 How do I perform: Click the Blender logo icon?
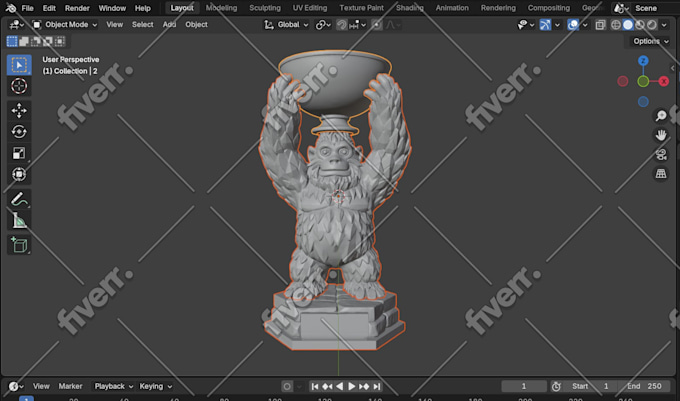(x=10, y=8)
